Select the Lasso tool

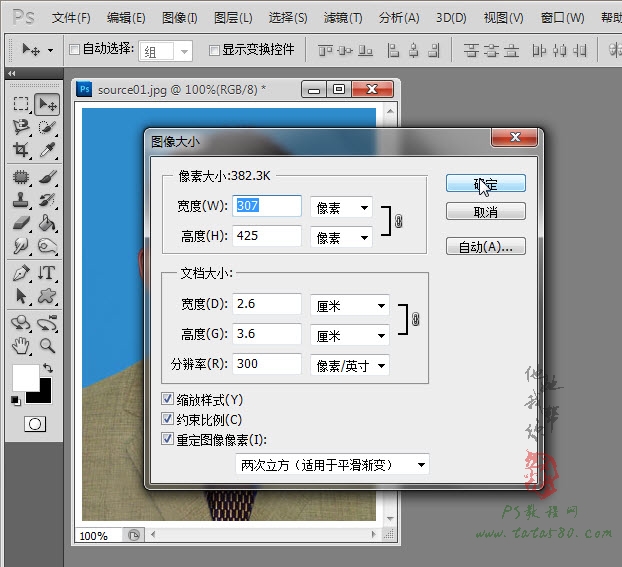21,127
